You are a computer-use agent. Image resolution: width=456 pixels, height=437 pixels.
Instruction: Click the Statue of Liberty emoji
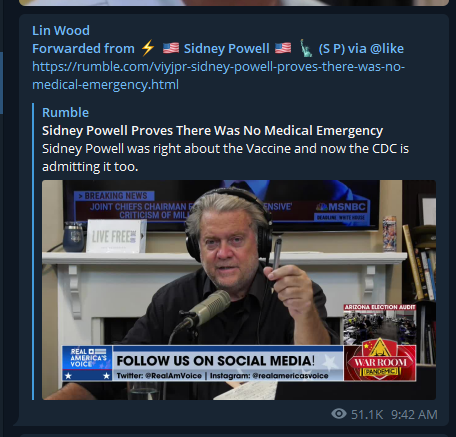(306, 48)
